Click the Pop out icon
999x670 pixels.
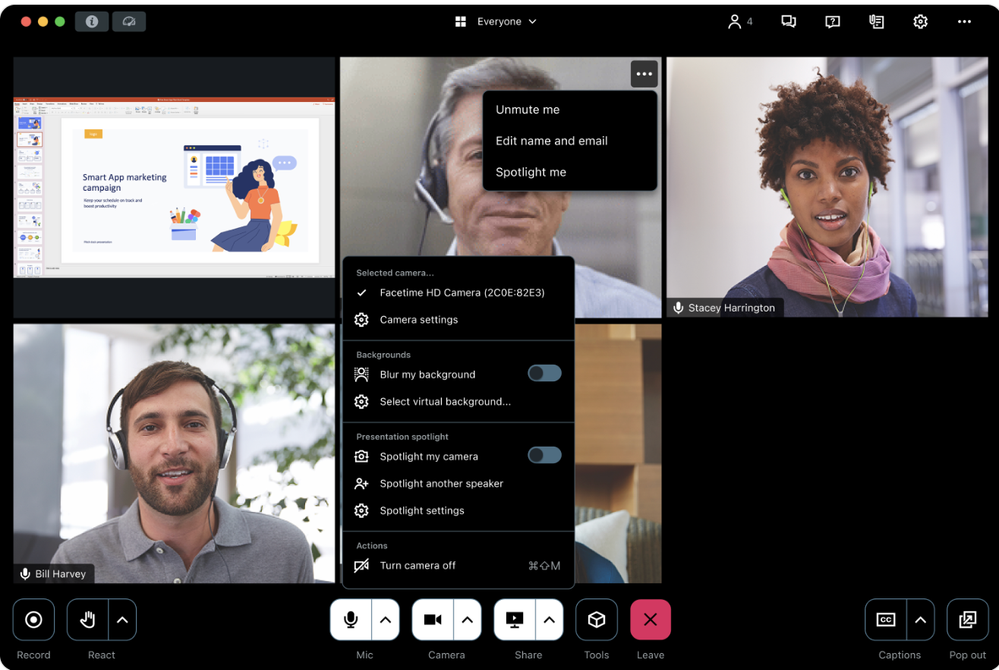click(x=967, y=620)
